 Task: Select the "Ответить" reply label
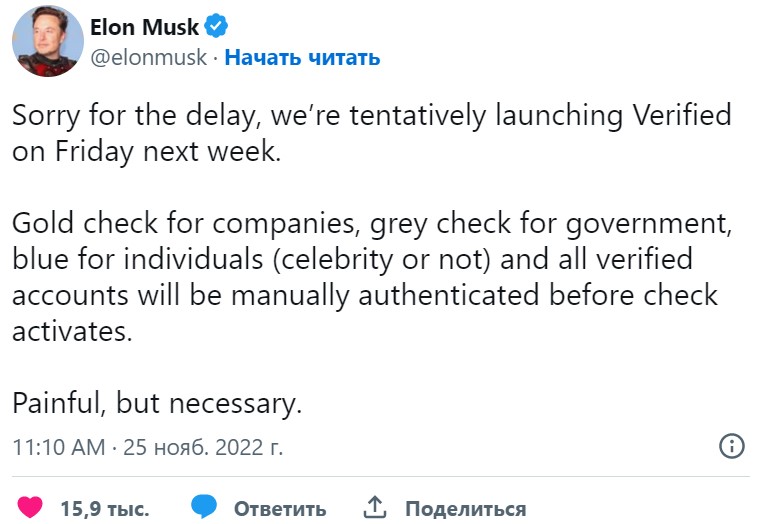280,508
